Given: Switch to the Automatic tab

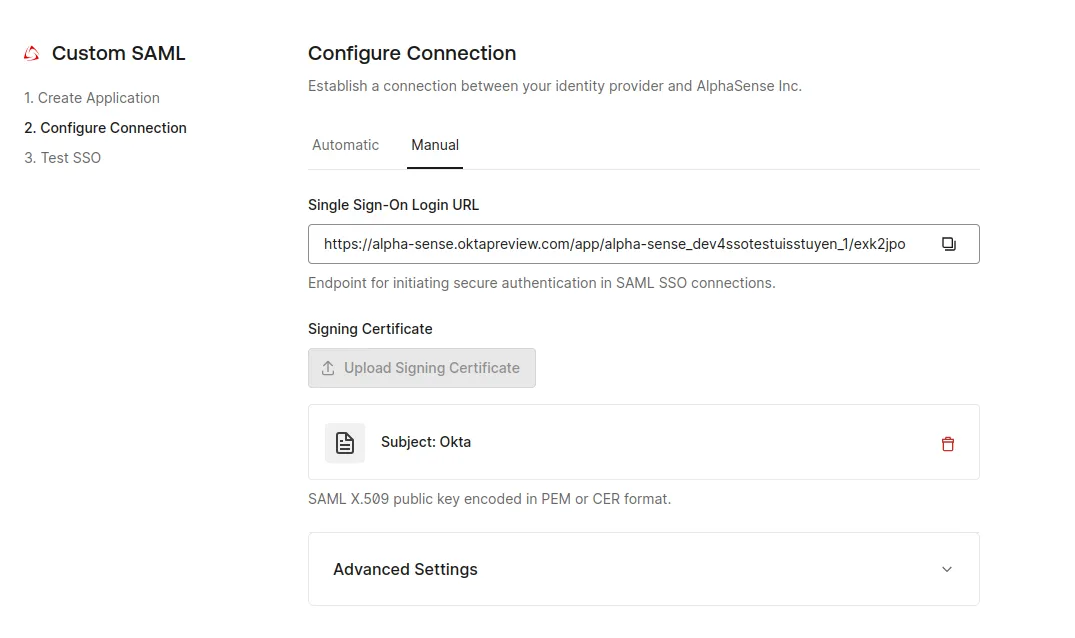Looking at the screenshot, I should [x=345, y=145].
